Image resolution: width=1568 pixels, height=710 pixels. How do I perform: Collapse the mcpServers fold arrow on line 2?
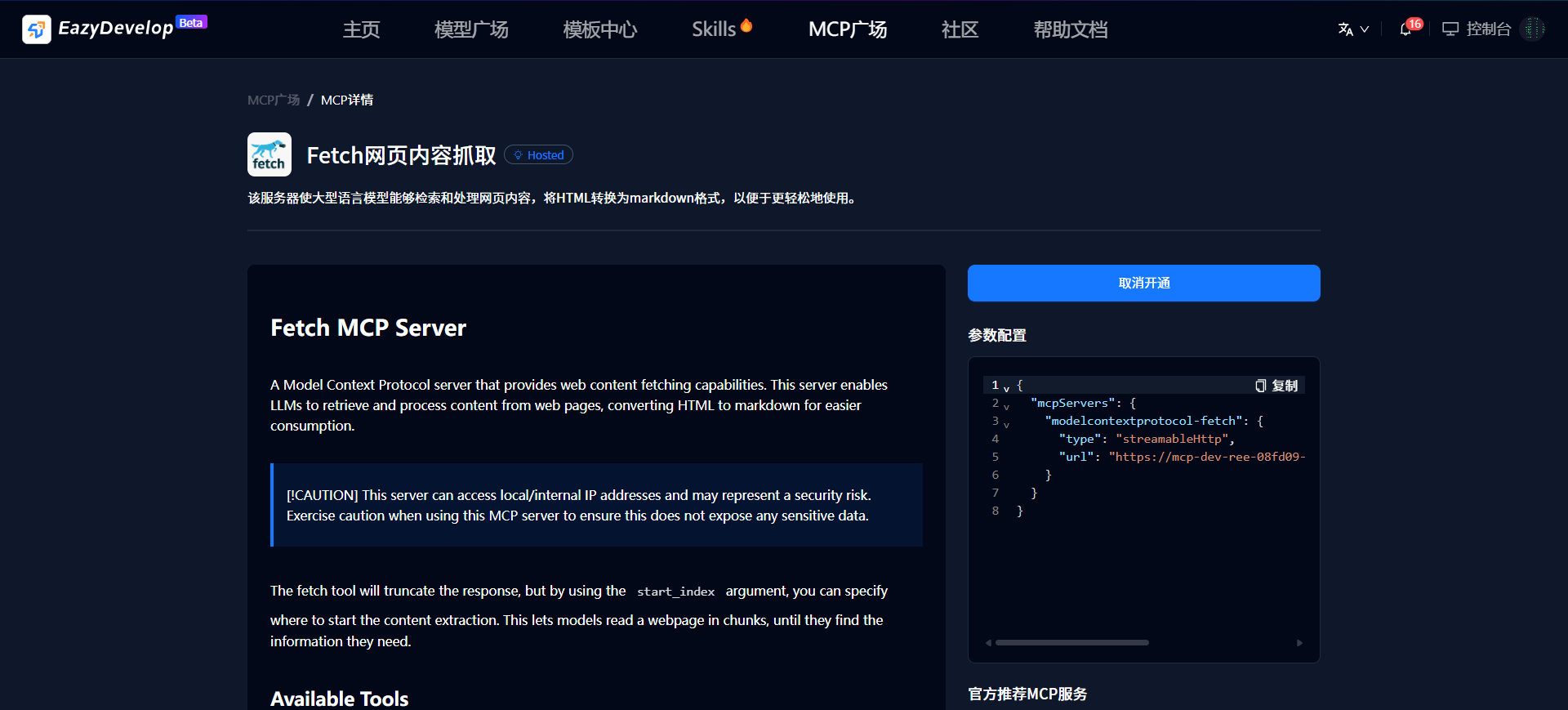1006,406
